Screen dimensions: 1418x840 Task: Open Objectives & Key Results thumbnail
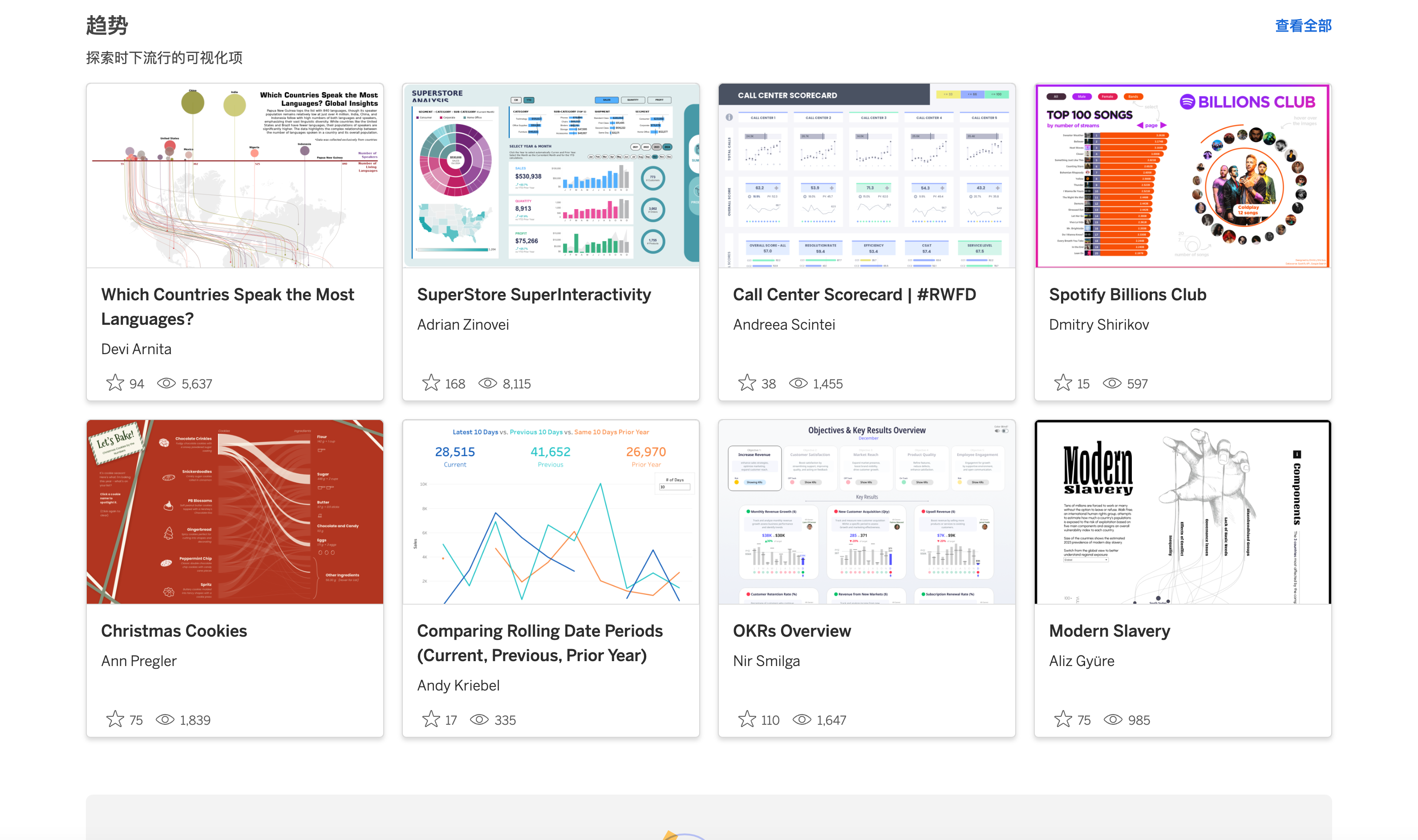click(867, 512)
